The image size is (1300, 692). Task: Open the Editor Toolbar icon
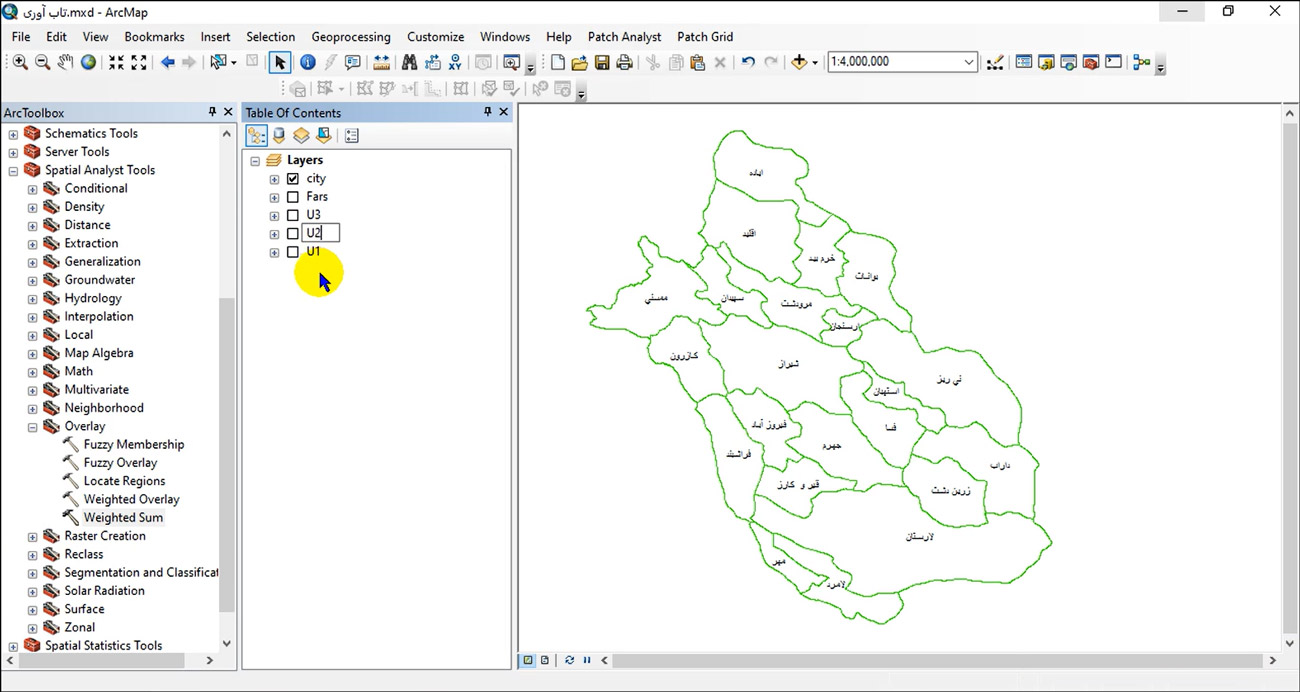tap(994, 62)
